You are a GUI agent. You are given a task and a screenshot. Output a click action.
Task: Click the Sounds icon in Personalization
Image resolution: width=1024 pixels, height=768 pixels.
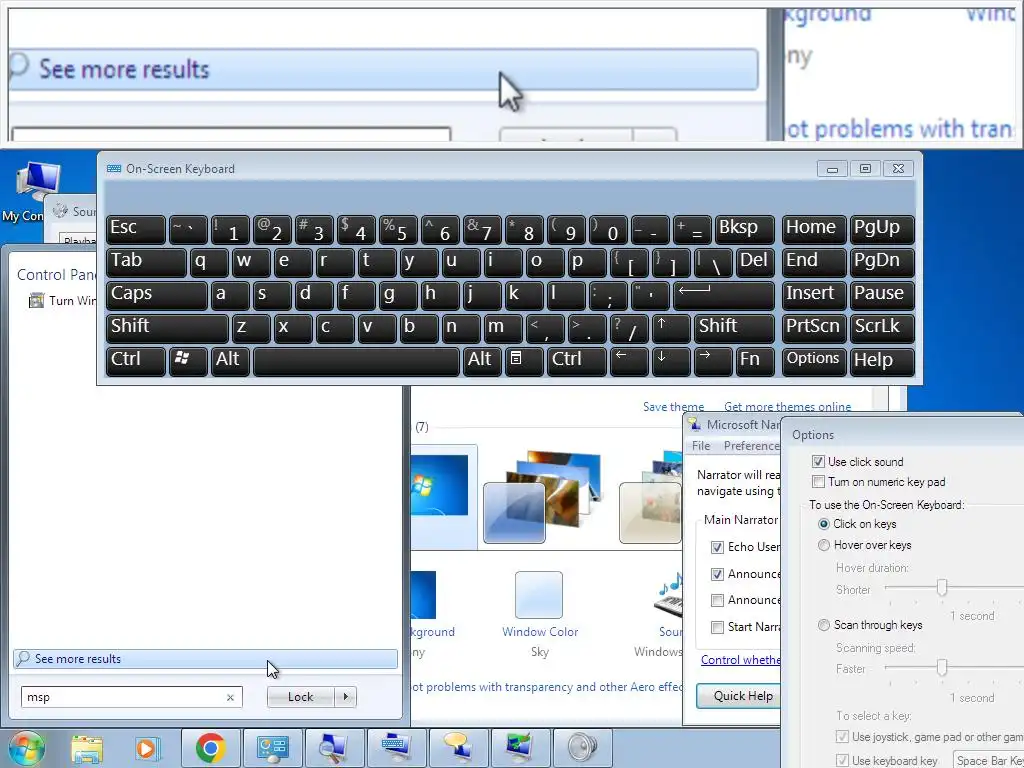click(670, 594)
